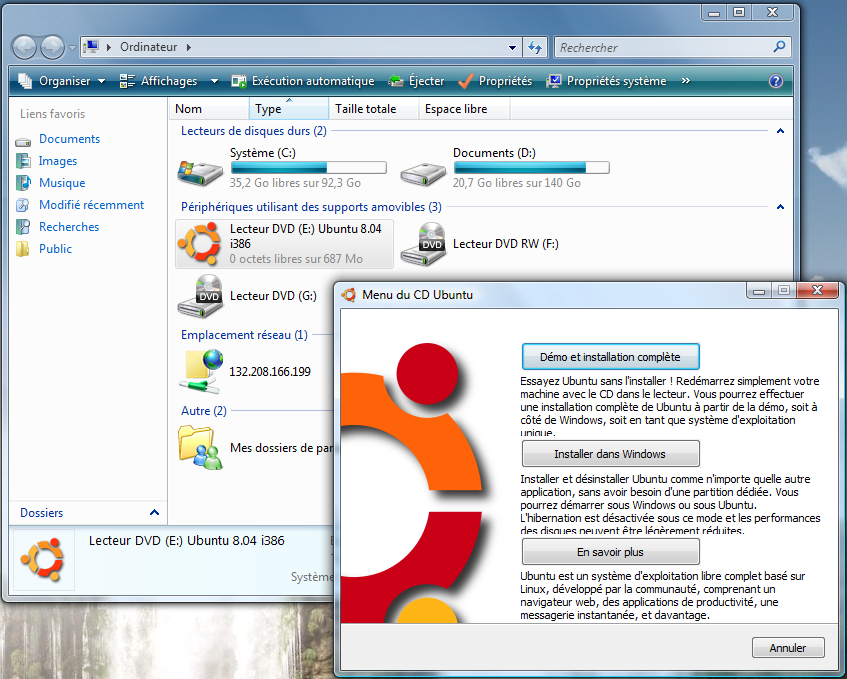Click Ordinateur in the address breadcrumb
847x679 pixels.
(149, 47)
